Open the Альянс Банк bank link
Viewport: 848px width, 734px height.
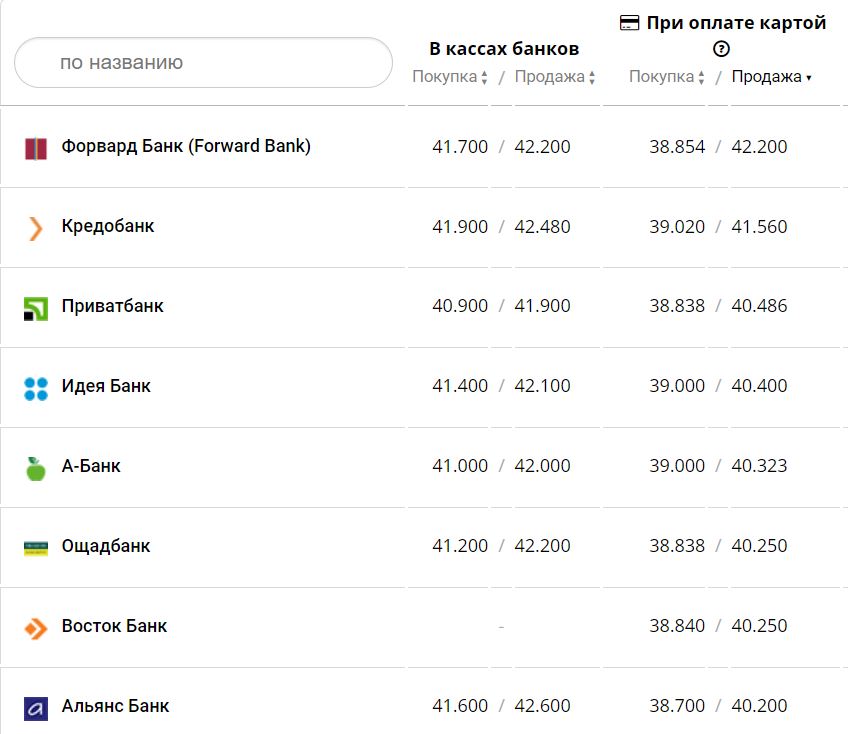115,706
